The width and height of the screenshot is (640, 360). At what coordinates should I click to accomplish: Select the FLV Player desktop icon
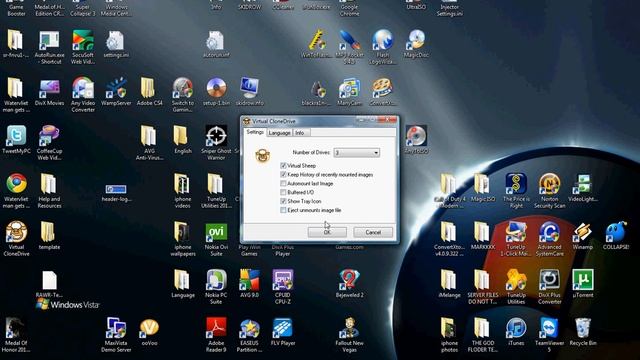tap(282, 332)
